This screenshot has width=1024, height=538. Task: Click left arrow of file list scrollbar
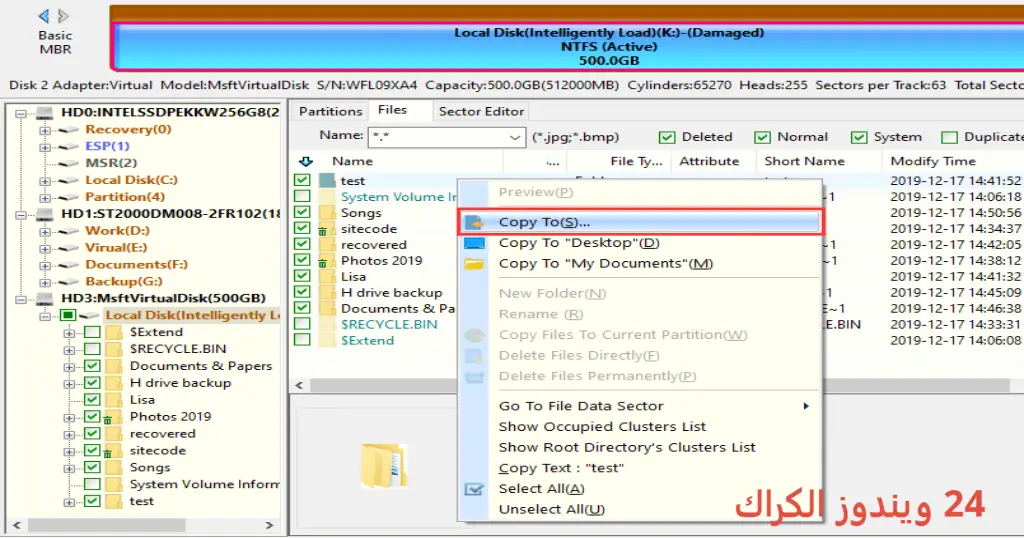(300, 385)
